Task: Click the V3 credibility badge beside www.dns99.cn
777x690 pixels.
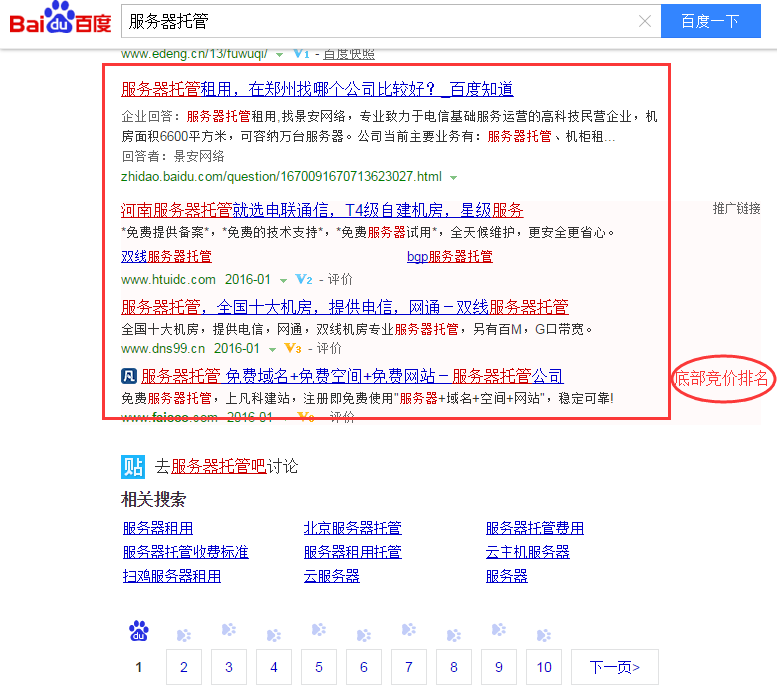Action: pyautogui.click(x=293, y=349)
